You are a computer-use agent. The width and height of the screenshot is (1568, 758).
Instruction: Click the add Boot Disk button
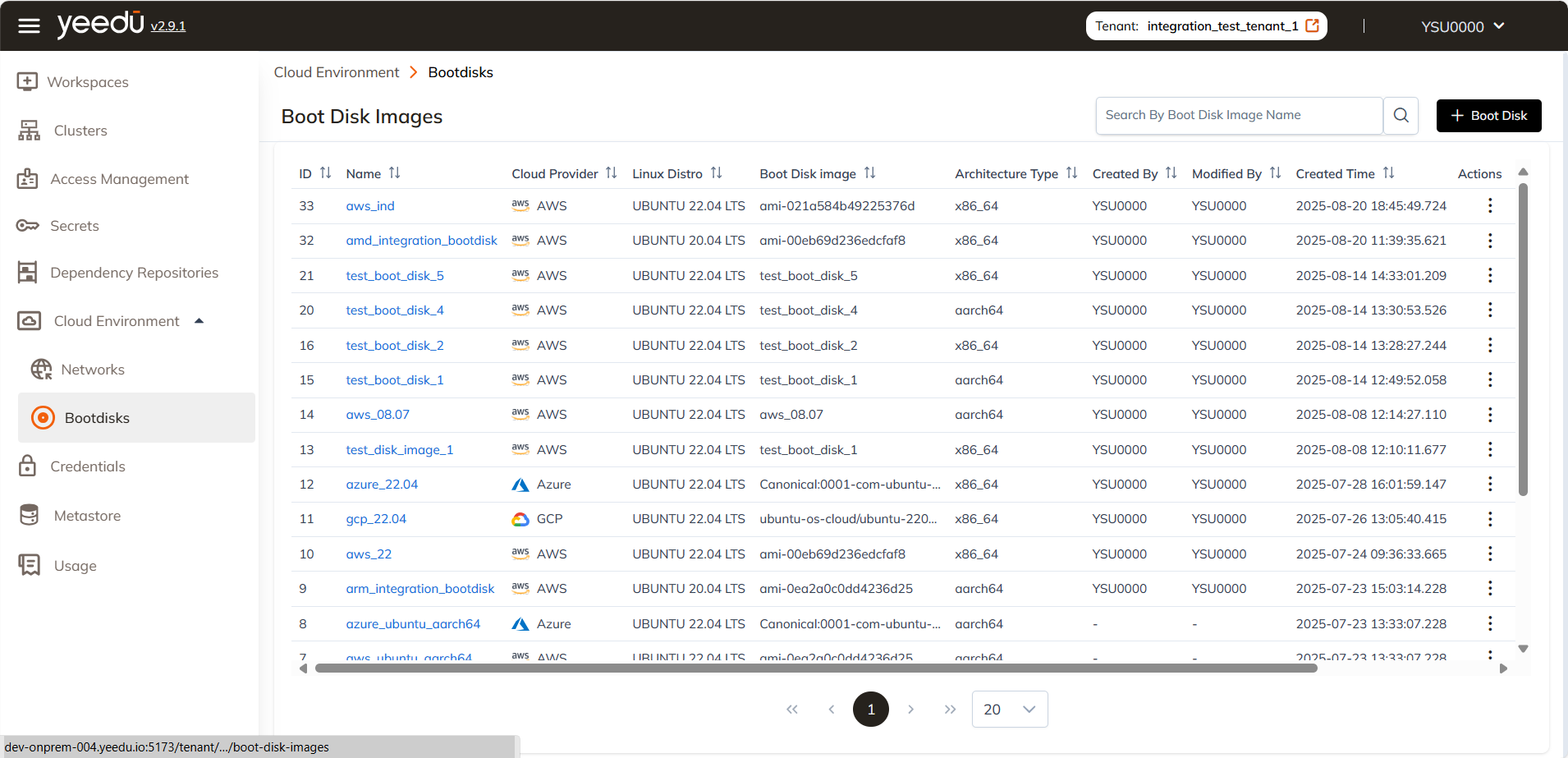1488,116
